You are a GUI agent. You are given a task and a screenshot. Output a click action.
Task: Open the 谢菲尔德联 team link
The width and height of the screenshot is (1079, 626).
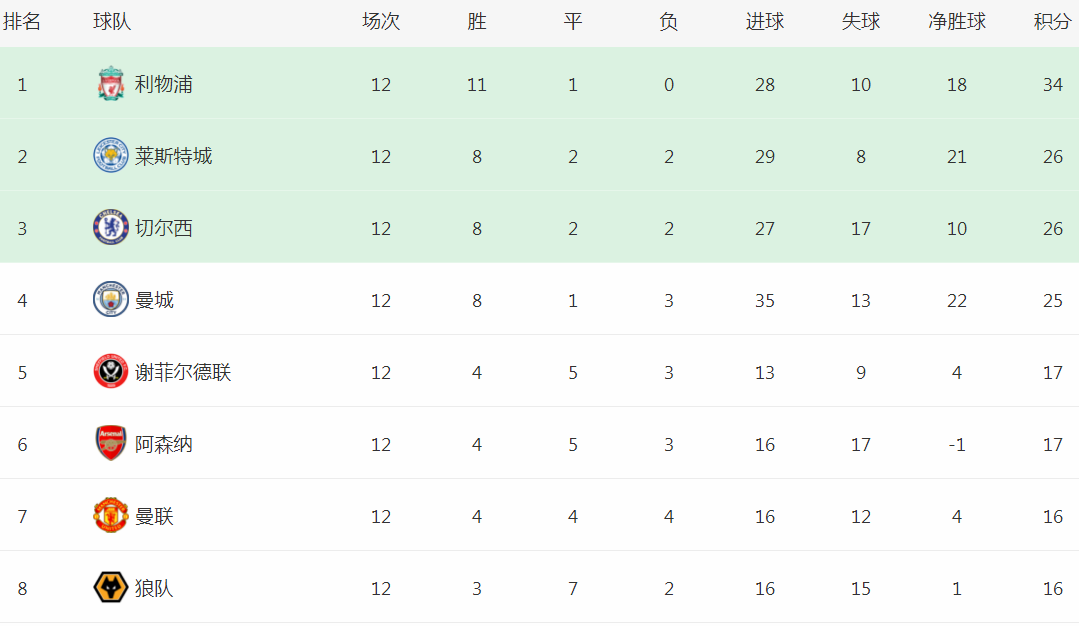(183, 372)
